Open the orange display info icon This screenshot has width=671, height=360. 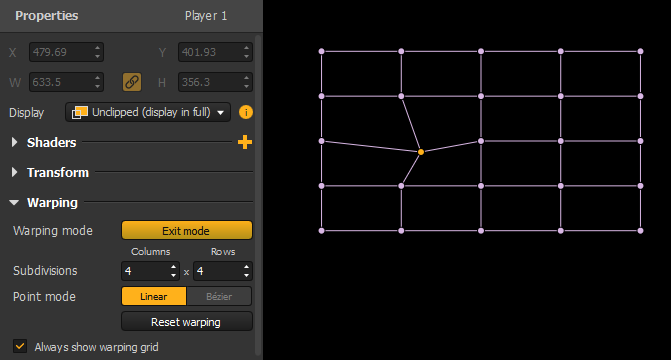246,112
